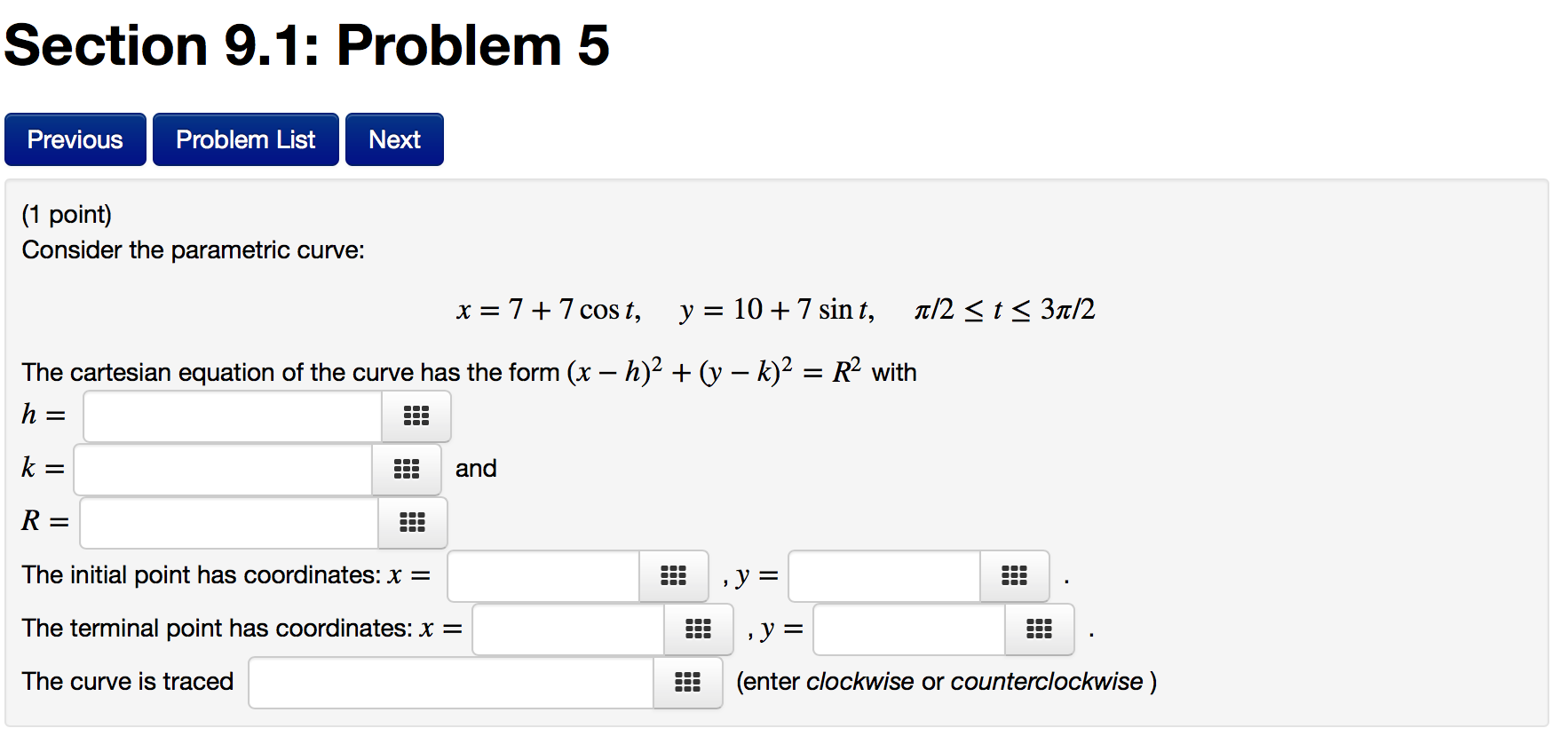Click grid icon next to curve traced field
This screenshot has width=1568, height=744.
(688, 683)
